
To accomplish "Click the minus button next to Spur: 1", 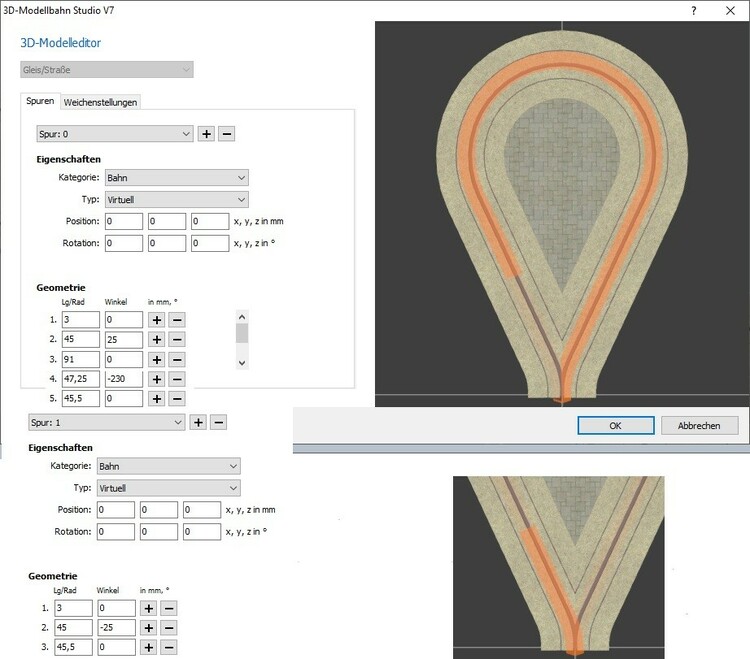I will [219, 423].
